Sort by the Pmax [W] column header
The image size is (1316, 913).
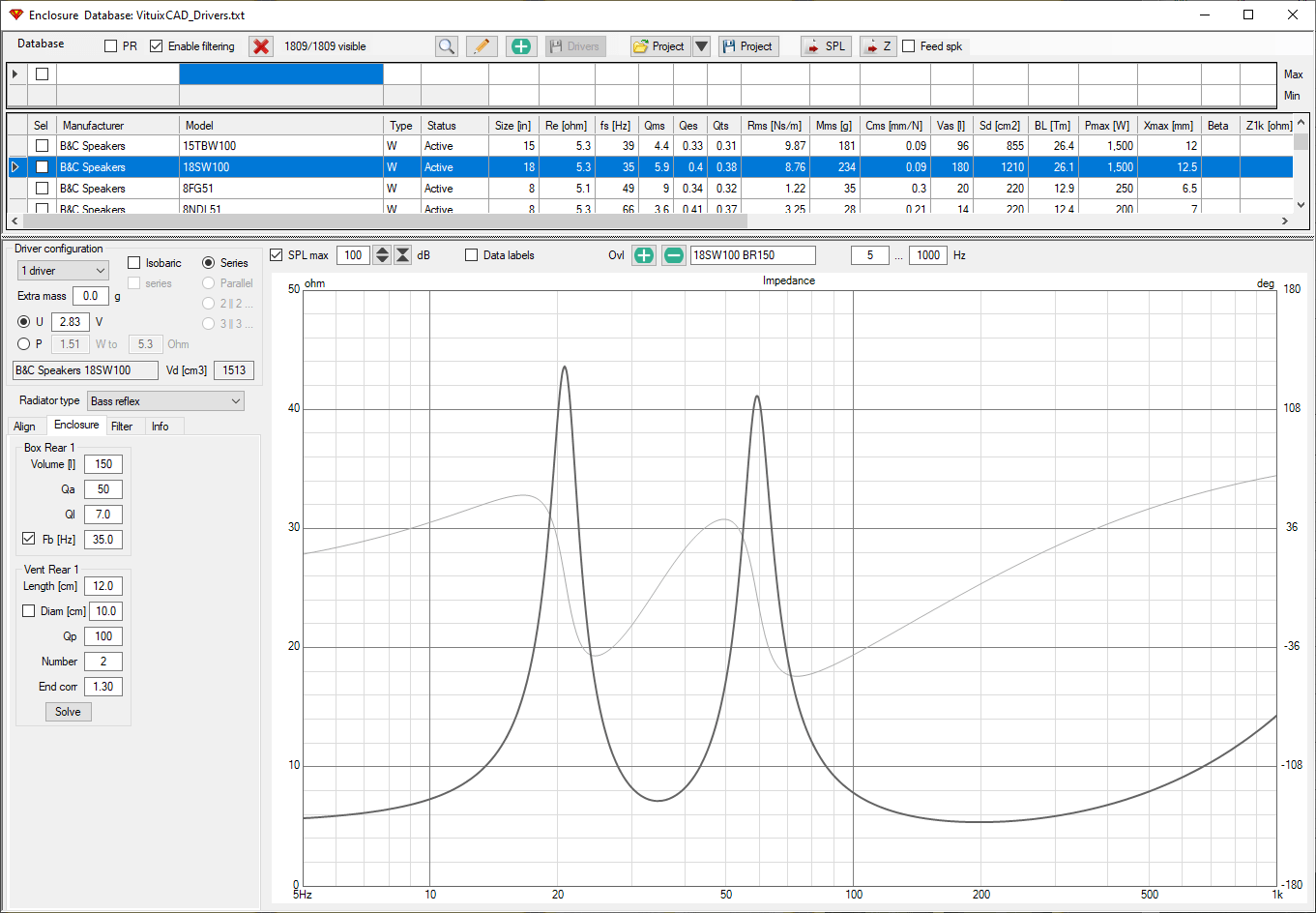1106,126
